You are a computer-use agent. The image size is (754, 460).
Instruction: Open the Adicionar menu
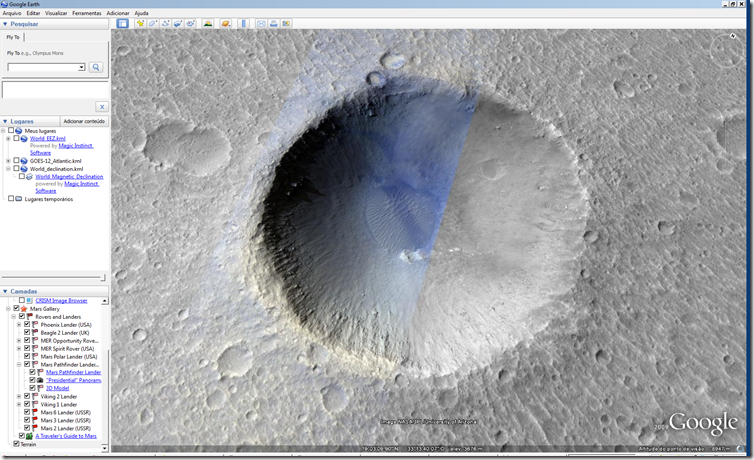coord(118,13)
